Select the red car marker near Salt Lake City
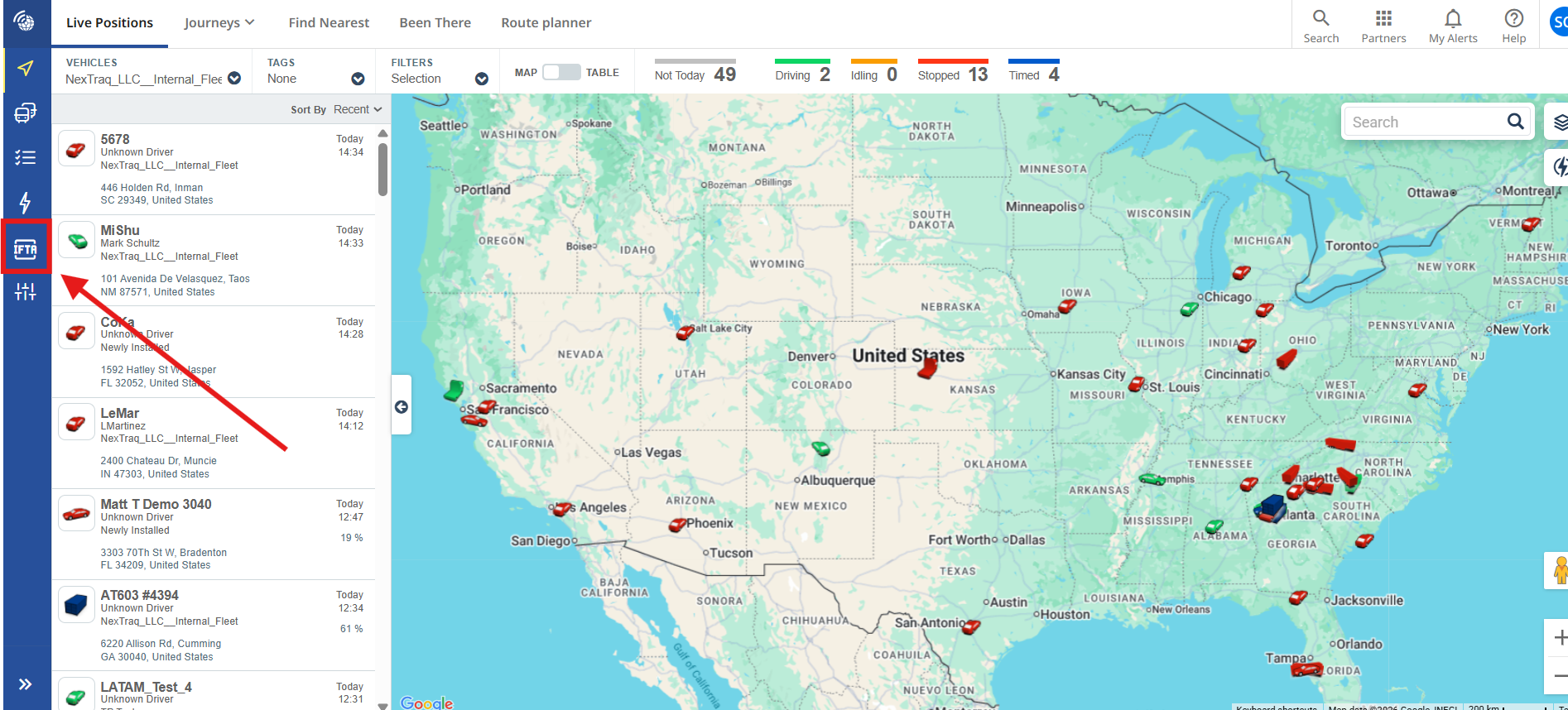The height and width of the screenshot is (710, 1568). pyautogui.click(x=685, y=333)
